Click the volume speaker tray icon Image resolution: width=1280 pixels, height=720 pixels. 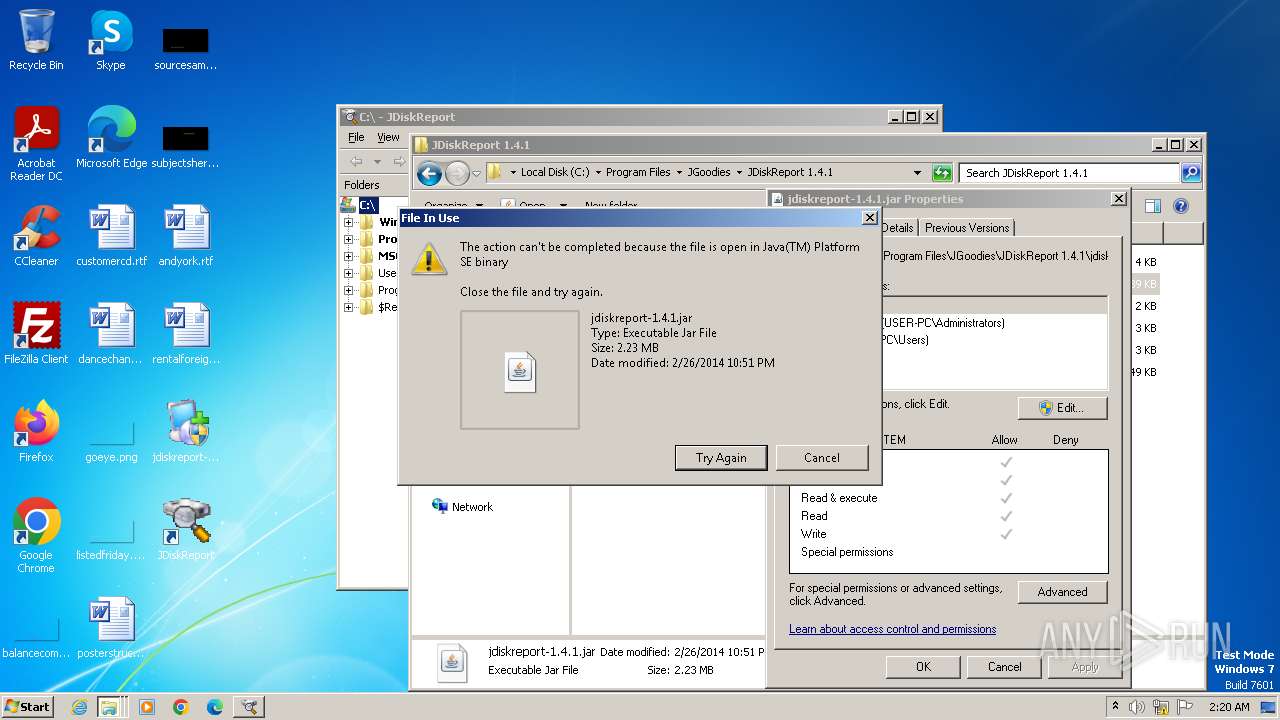point(1137,707)
